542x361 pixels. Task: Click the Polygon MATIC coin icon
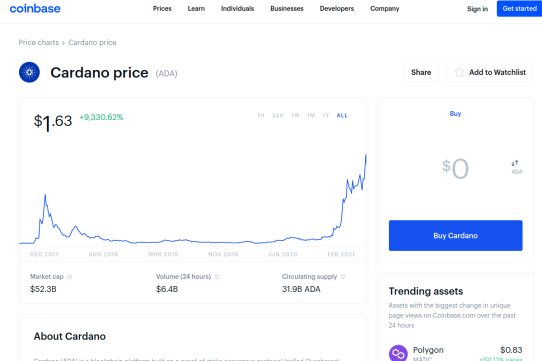pyautogui.click(x=398, y=353)
